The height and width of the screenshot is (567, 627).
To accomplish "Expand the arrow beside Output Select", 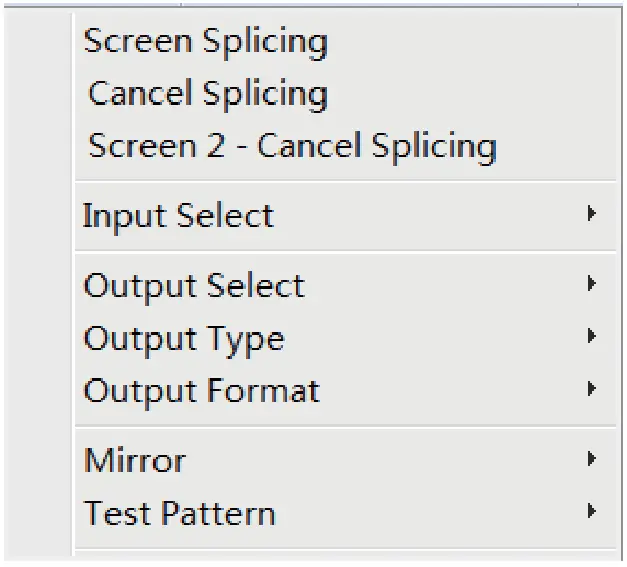I will click(x=593, y=285).
